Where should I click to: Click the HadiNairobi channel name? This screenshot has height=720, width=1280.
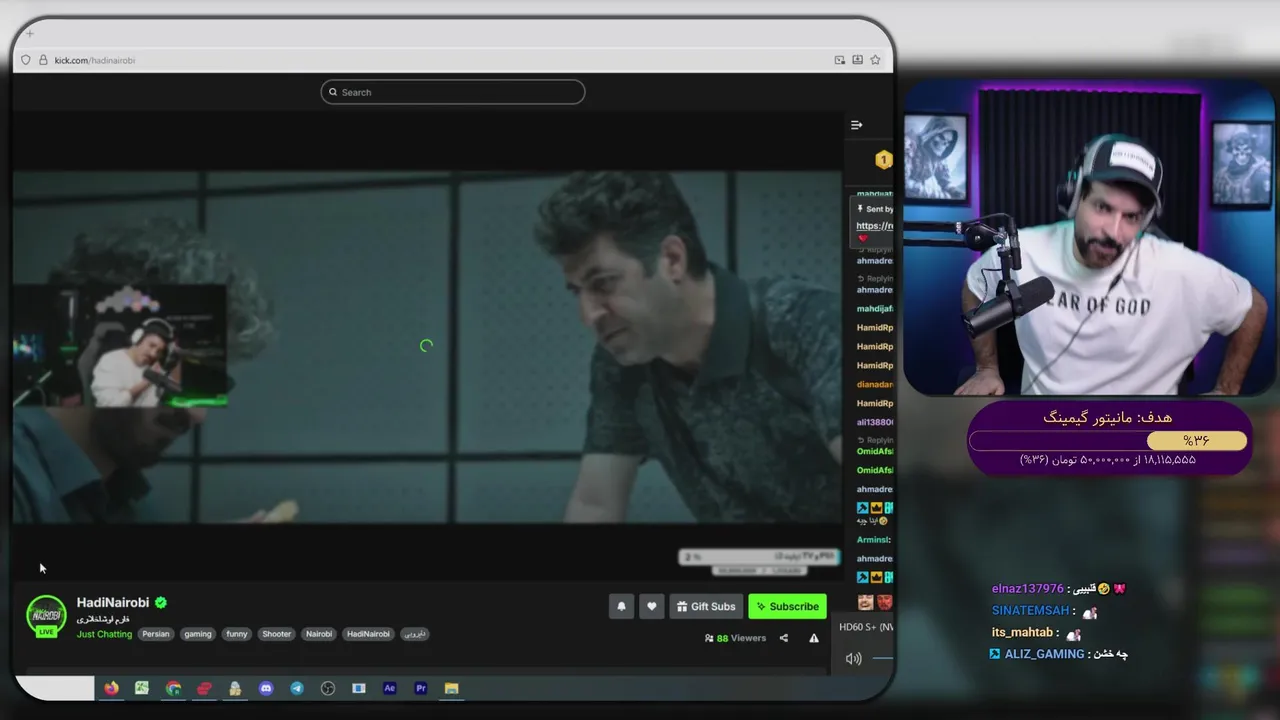click(113, 602)
